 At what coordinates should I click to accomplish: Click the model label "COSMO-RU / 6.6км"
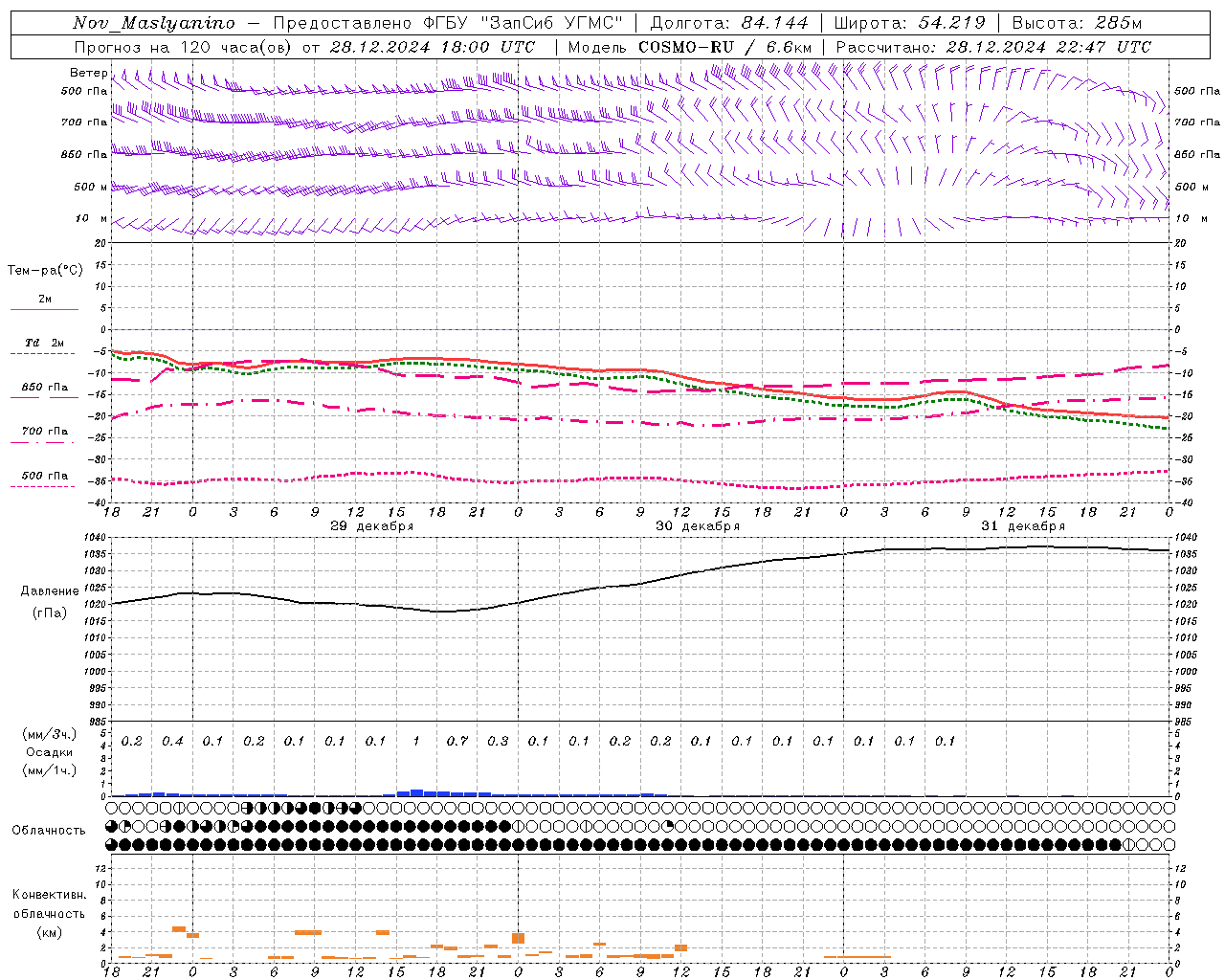pos(724,47)
